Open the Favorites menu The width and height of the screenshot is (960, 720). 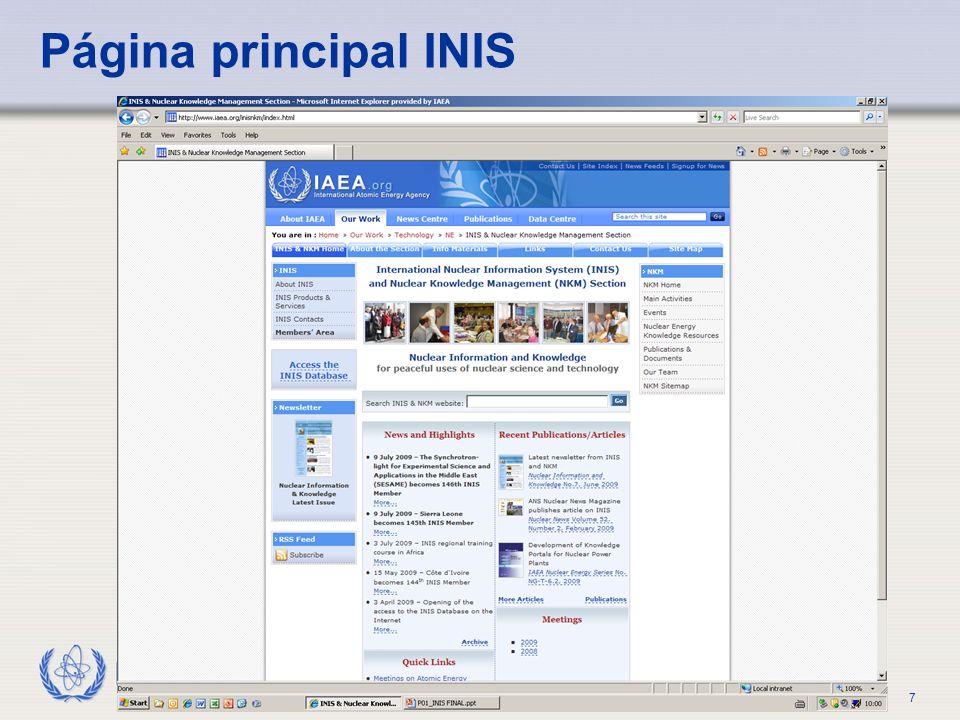pyautogui.click(x=197, y=135)
